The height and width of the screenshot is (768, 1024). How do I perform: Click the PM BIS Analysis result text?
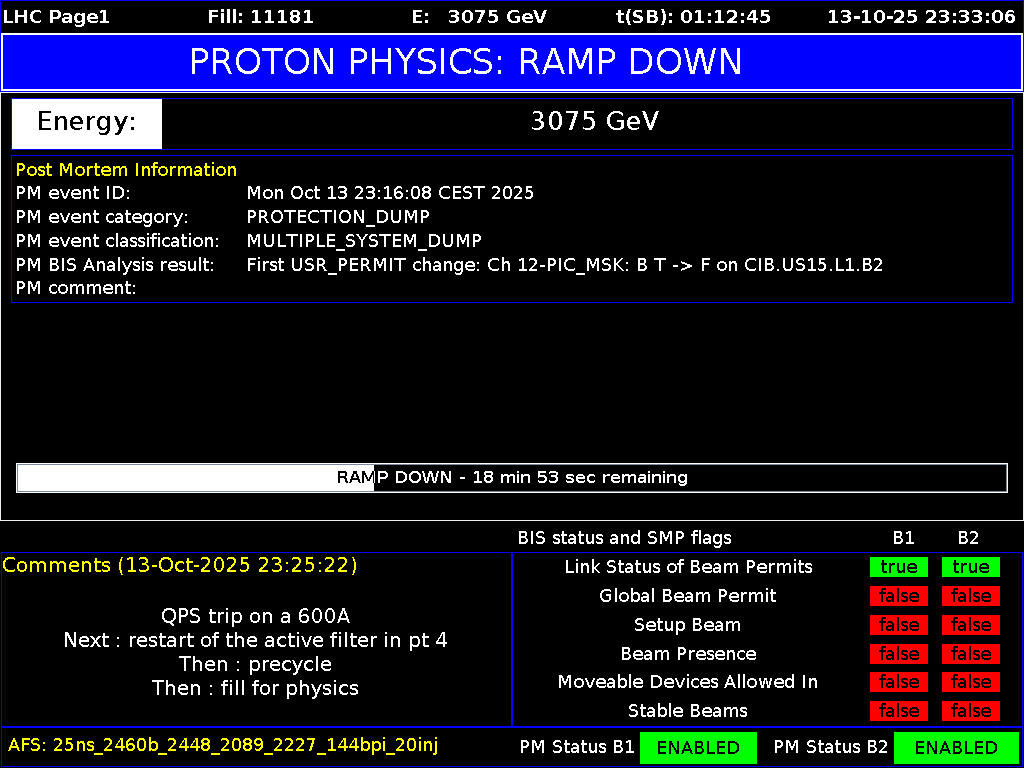click(564, 265)
